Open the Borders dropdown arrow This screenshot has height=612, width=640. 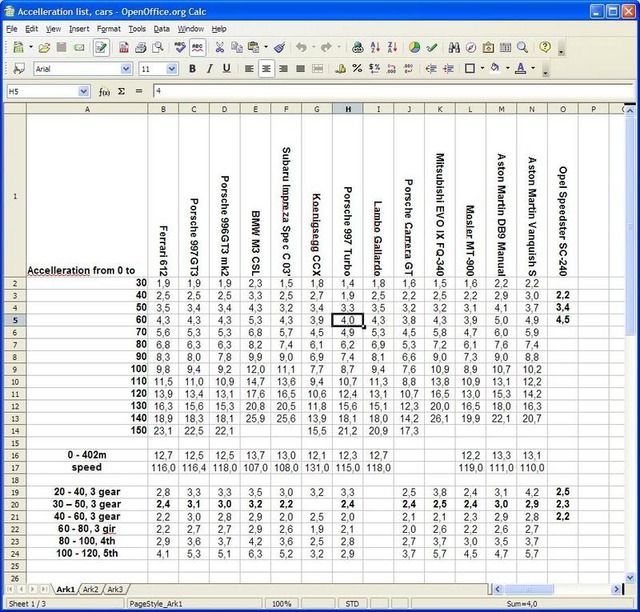[482, 69]
